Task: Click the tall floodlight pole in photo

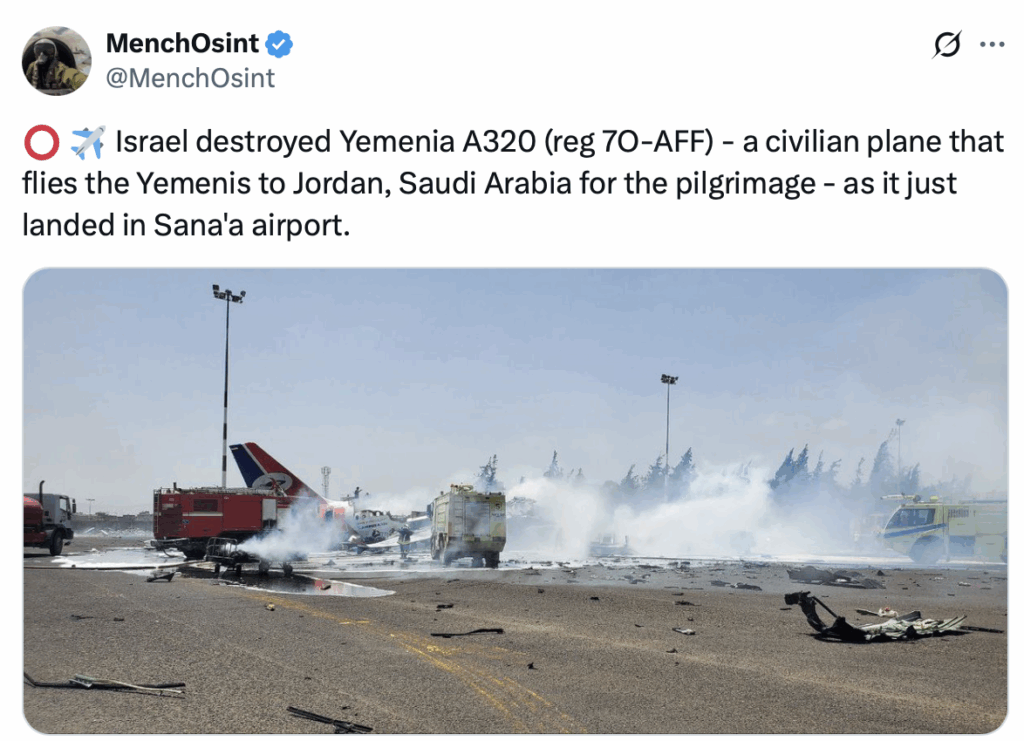Action: point(226,385)
